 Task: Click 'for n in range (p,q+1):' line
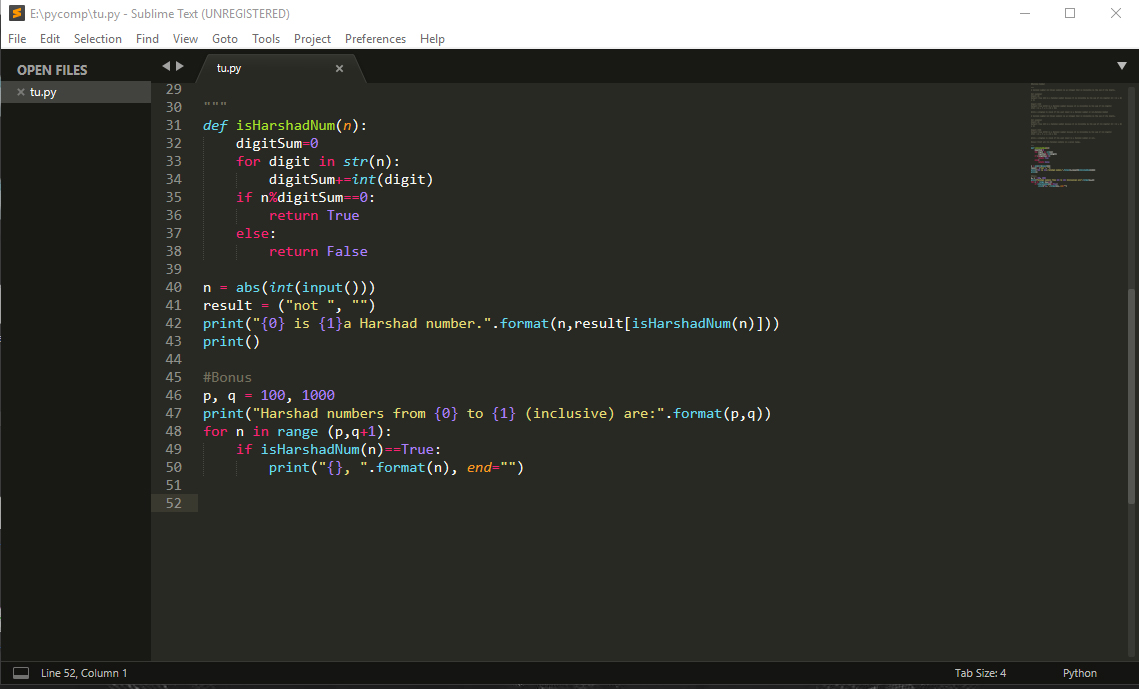point(297,431)
